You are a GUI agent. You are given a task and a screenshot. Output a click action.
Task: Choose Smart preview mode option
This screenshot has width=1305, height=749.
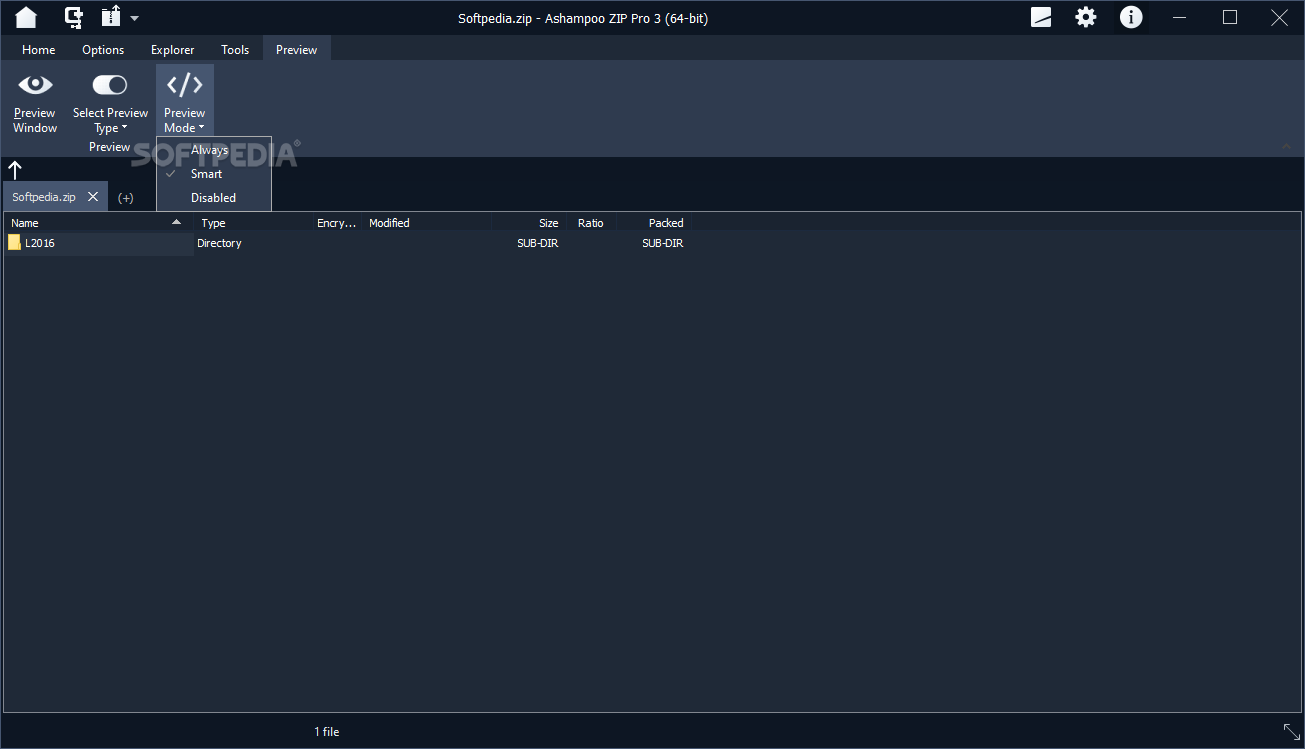(214, 174)
